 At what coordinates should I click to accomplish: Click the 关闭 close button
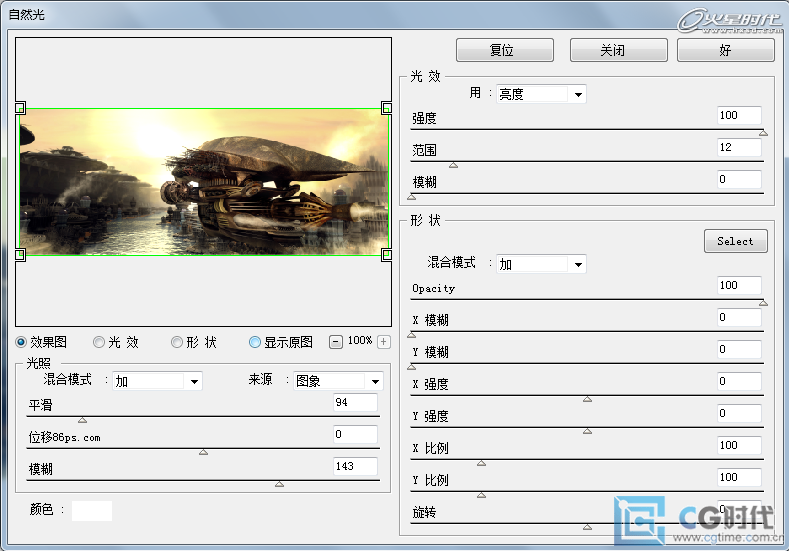(618, 50)
